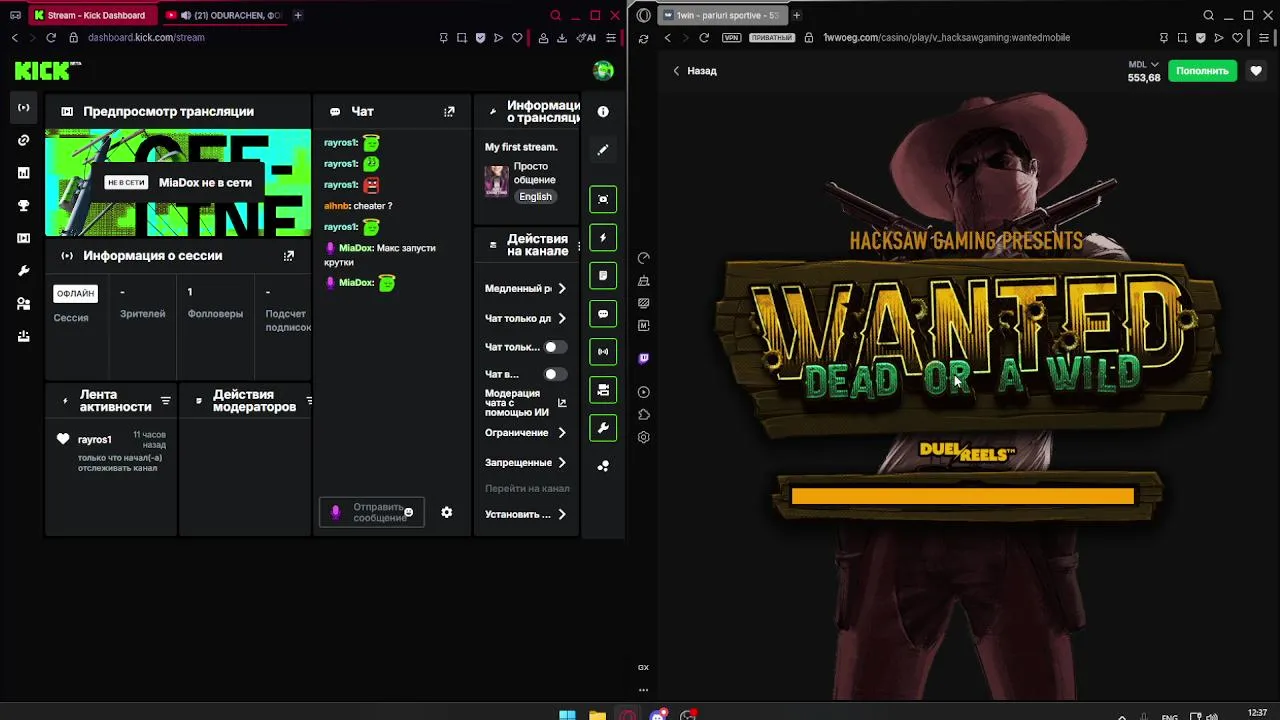Switch to the ODURACHEN YouTube tab
Image resolution: width=1280 pixels, height=720 pixels.
pos(224,15)
